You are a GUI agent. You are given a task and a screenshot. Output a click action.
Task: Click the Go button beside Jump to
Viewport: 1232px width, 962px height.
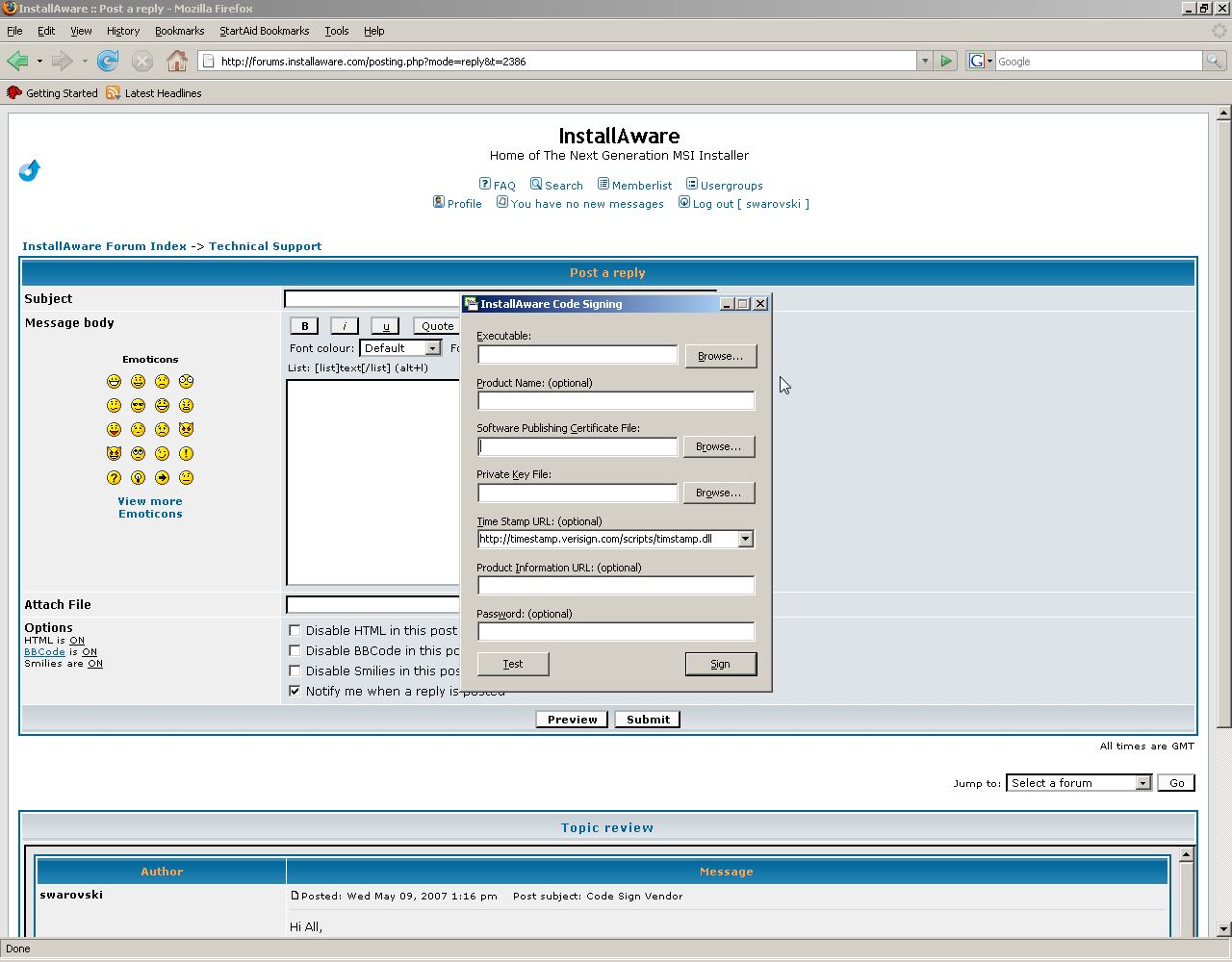(x=1176, y=783)
